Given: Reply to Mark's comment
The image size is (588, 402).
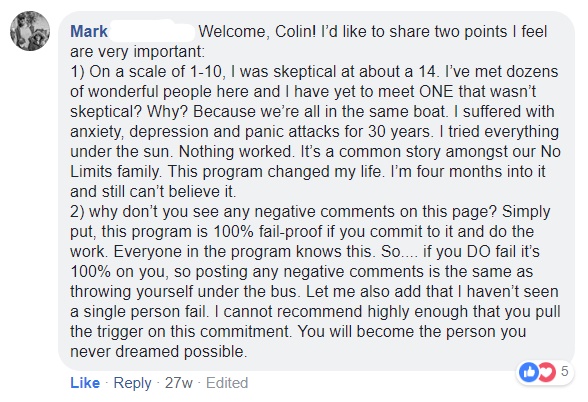Looking at the screenshot, I should pos(132,383).
